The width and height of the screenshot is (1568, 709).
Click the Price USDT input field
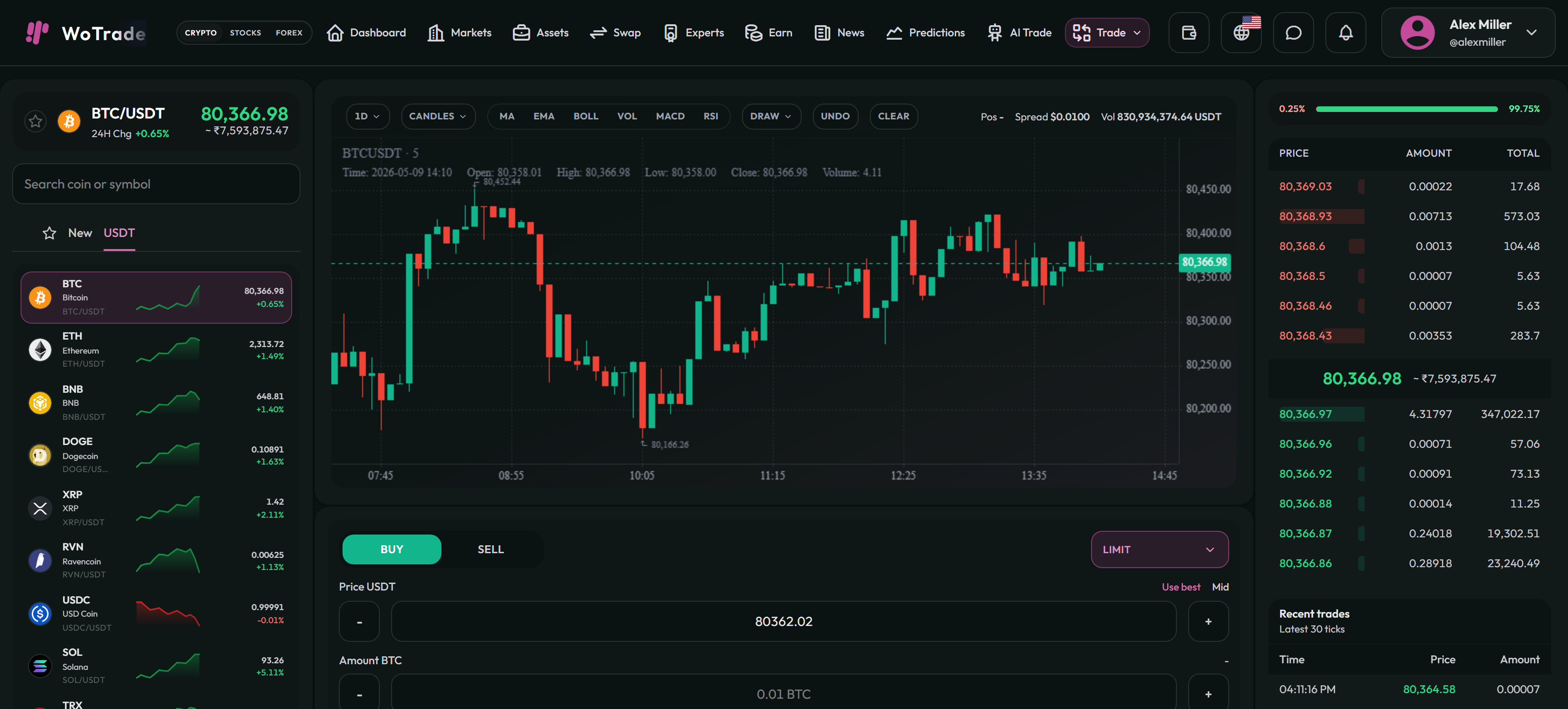pyautogui.click(x=784, y=621)
